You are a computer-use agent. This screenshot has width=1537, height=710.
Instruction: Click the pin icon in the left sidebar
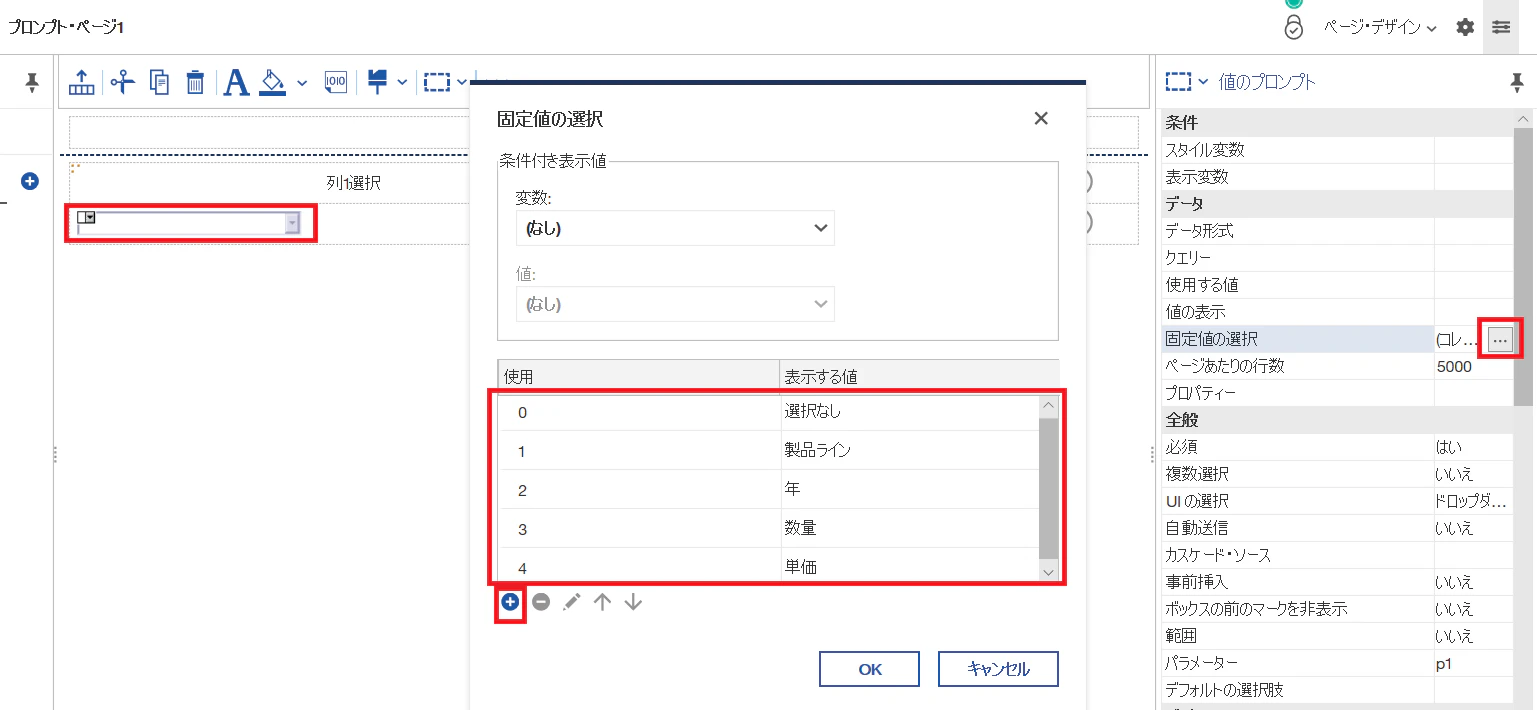pos(32,83)
